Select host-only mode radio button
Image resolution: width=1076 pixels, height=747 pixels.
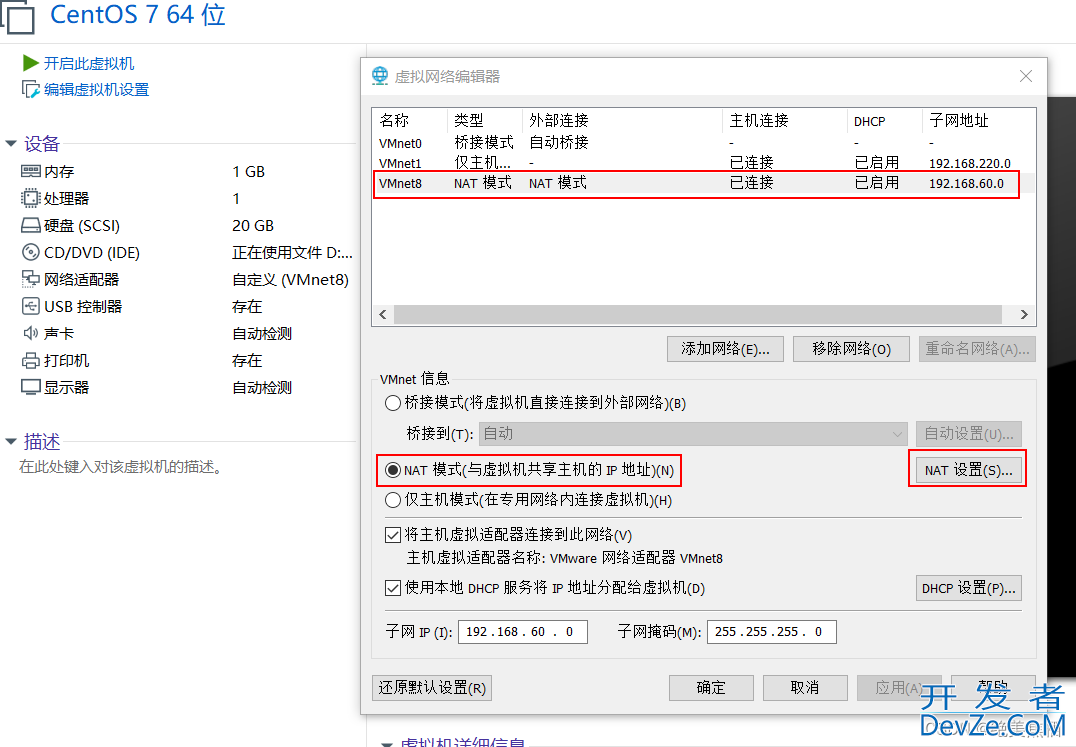(x=393, y=500)
